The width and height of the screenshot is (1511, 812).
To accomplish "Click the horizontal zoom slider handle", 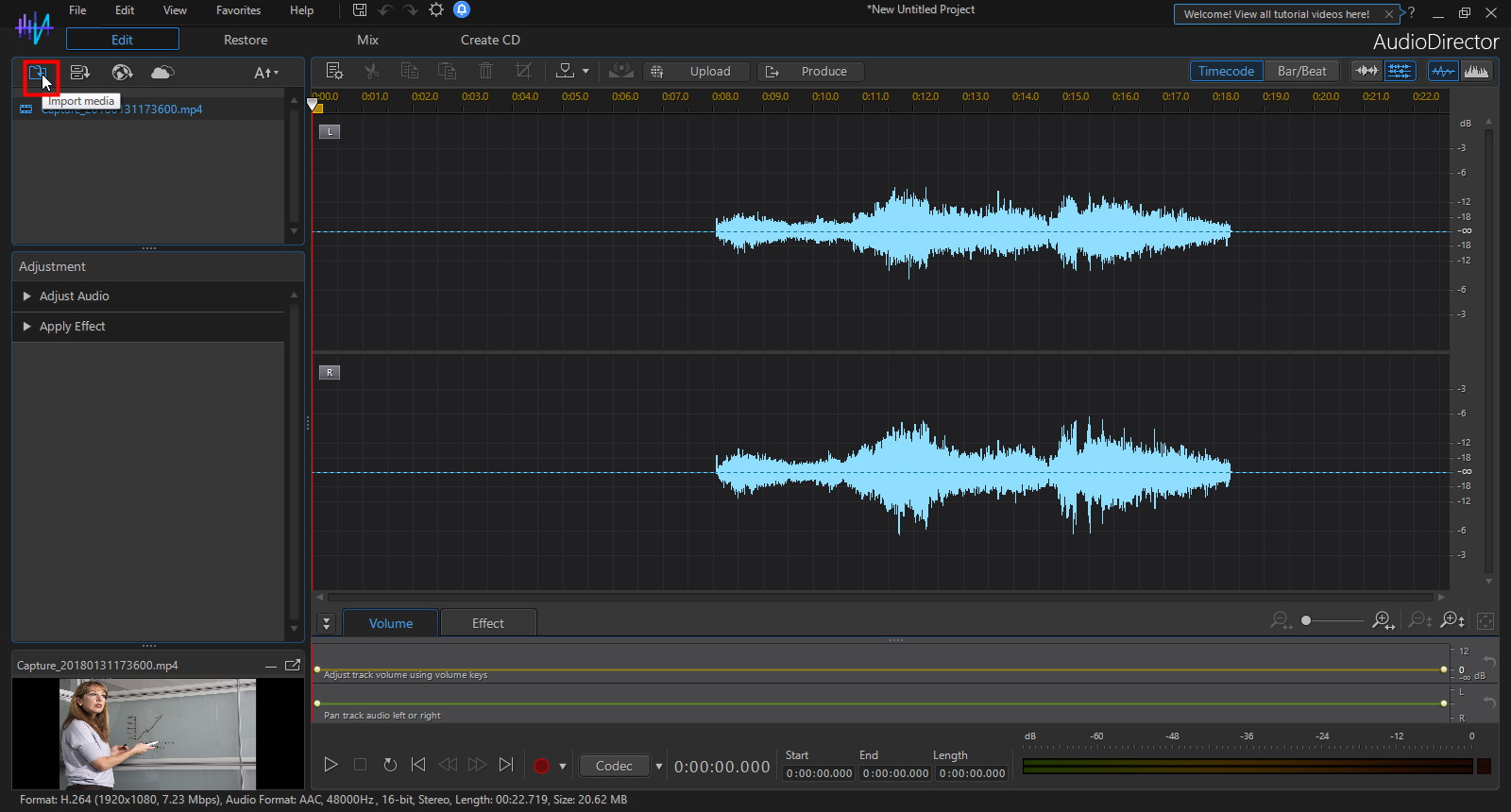I will point(1306,620).
